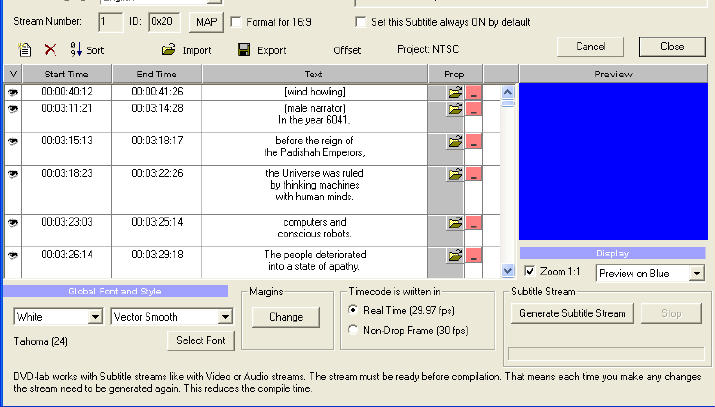Viewport: 715px width, 407px height.
Task: Enable Format for 16:9 checkbox
Action: tap(236, 22)
